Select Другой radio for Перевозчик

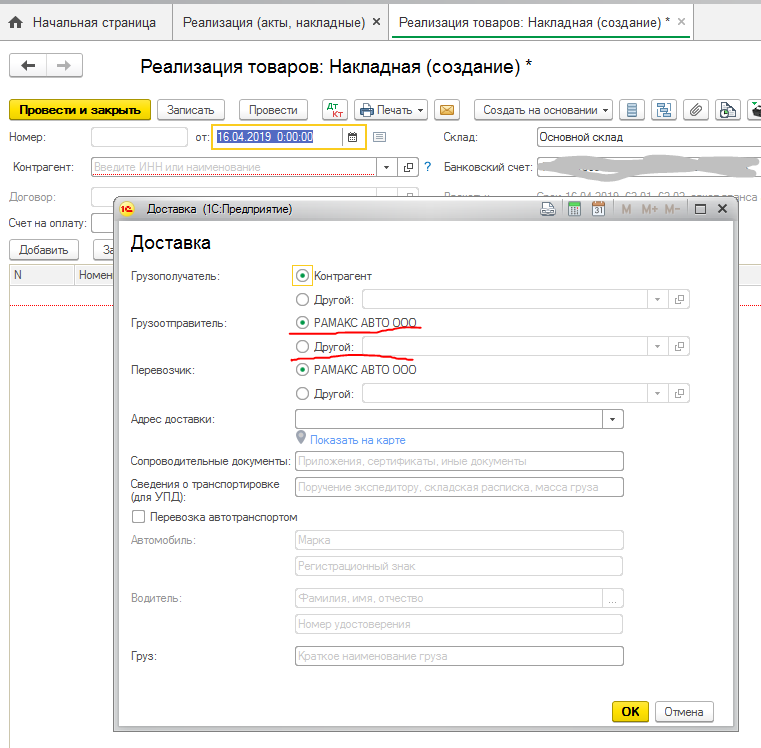tap(303, 394)
